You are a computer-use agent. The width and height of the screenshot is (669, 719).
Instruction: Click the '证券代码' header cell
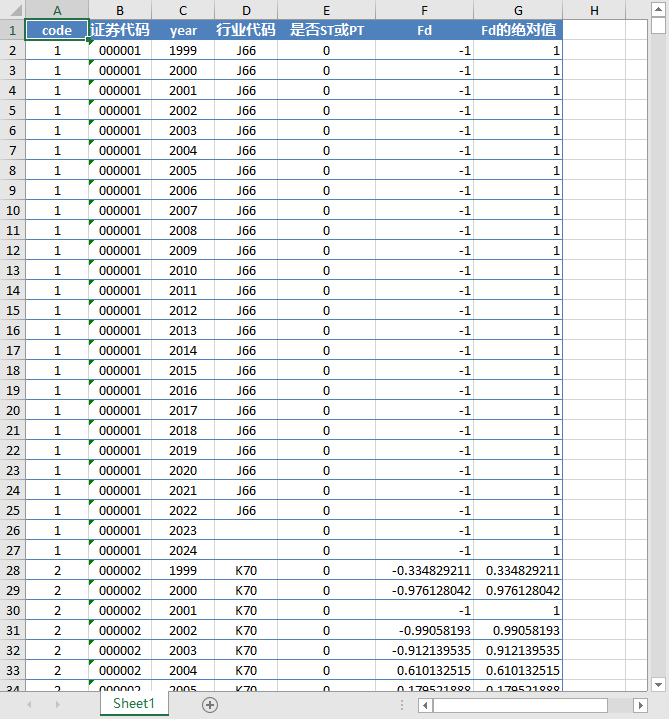(x=120, y=30)
